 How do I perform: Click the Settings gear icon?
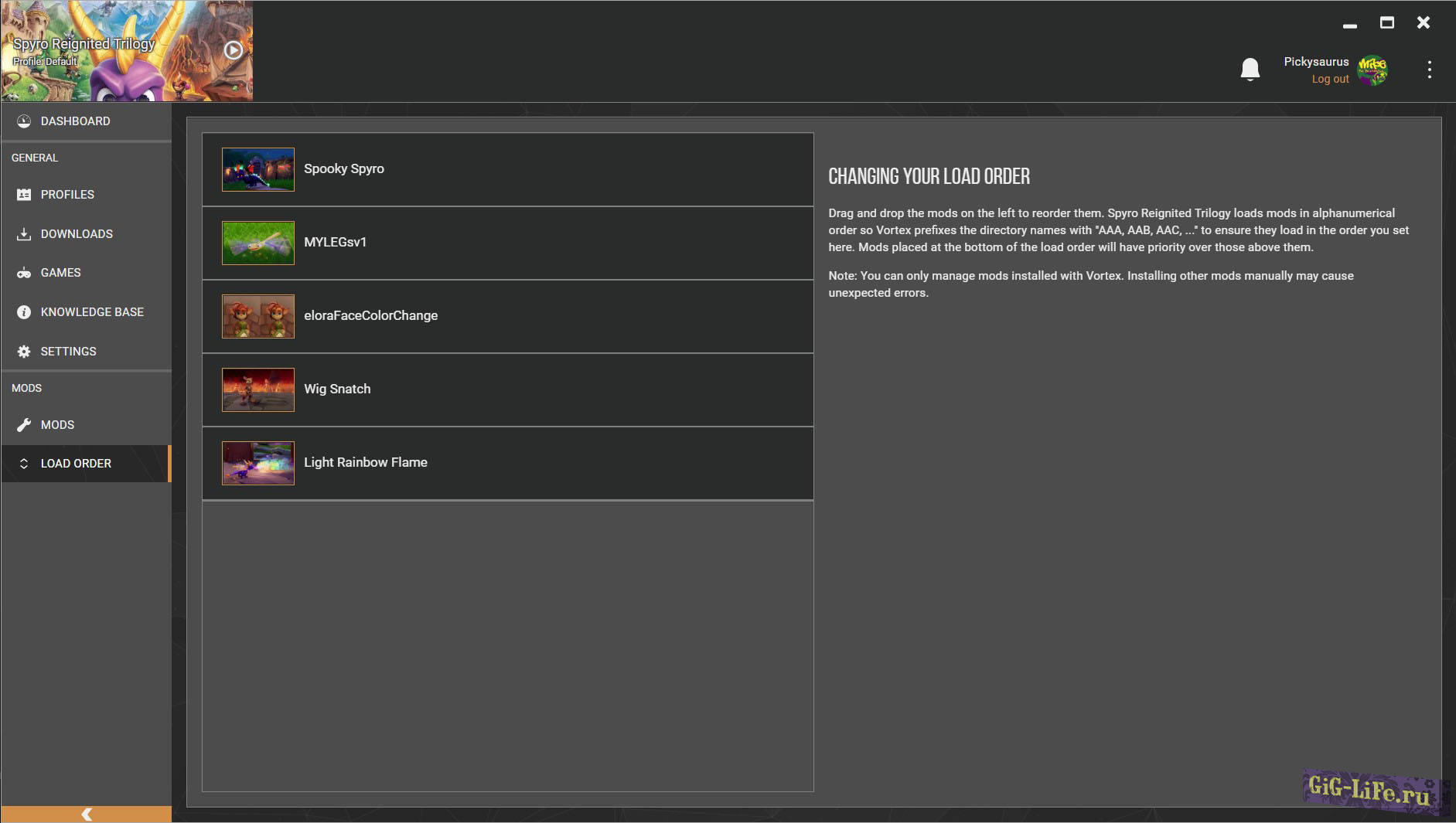pos(24,352)
